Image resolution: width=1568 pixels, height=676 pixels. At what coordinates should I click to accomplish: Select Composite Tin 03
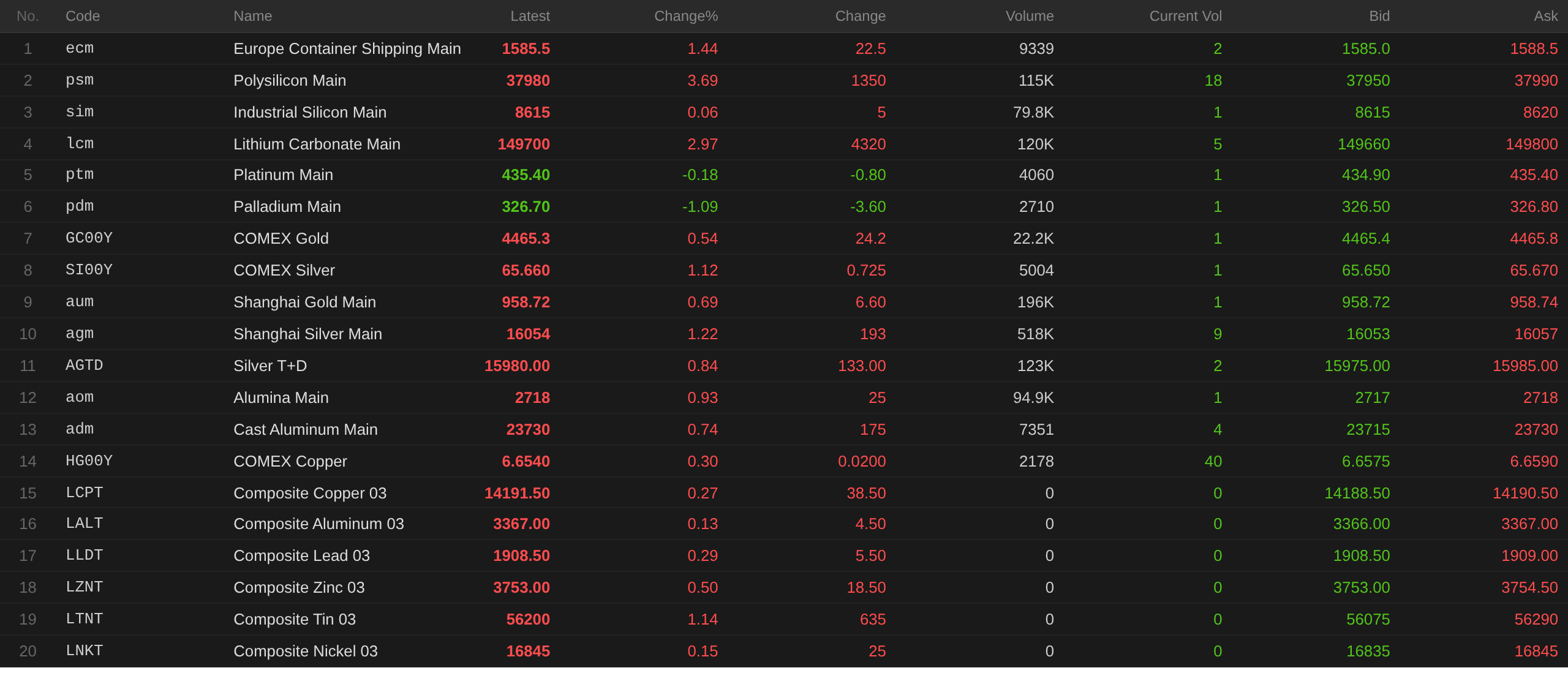tap(784, 619)
